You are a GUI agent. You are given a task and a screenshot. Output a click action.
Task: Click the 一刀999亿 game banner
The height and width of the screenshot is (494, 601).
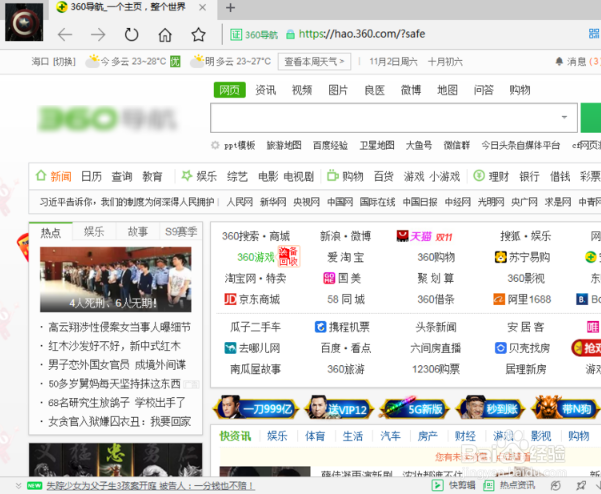pos(258,408)
